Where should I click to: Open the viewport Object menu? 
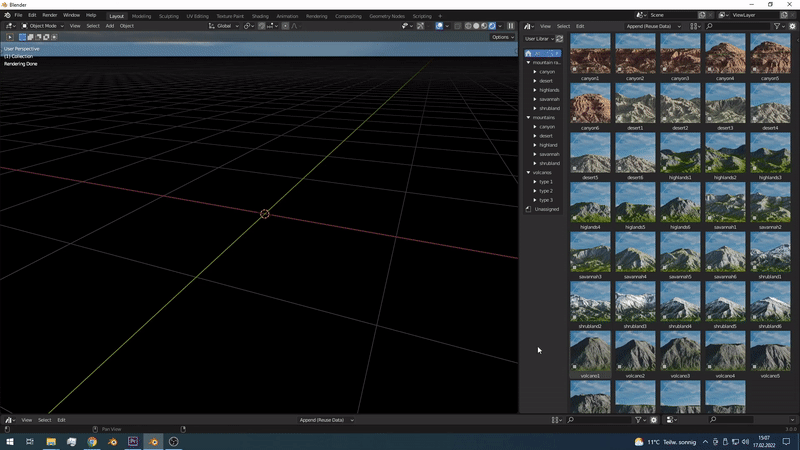[x=127, y=26]
